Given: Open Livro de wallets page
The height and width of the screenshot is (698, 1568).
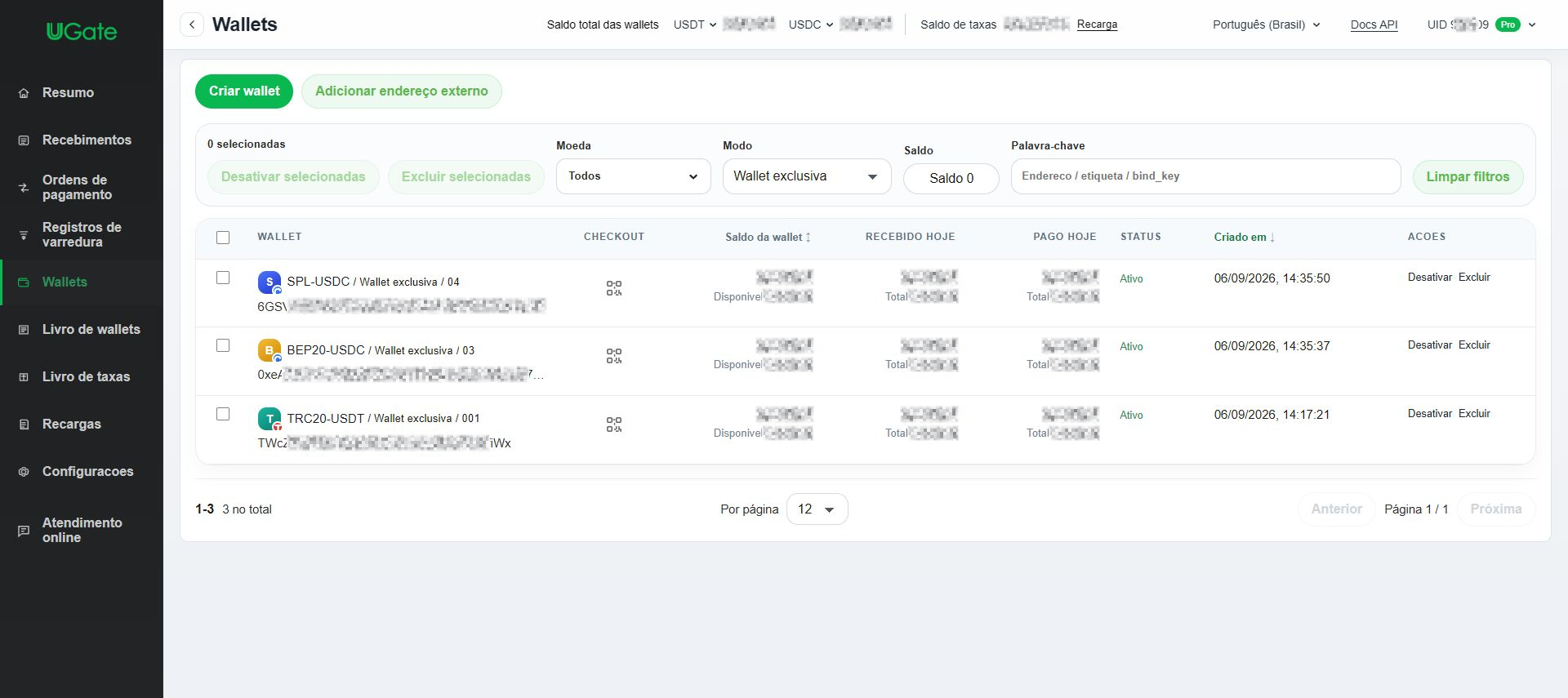Looking at the screenshot, I should [x=82, y=330].
